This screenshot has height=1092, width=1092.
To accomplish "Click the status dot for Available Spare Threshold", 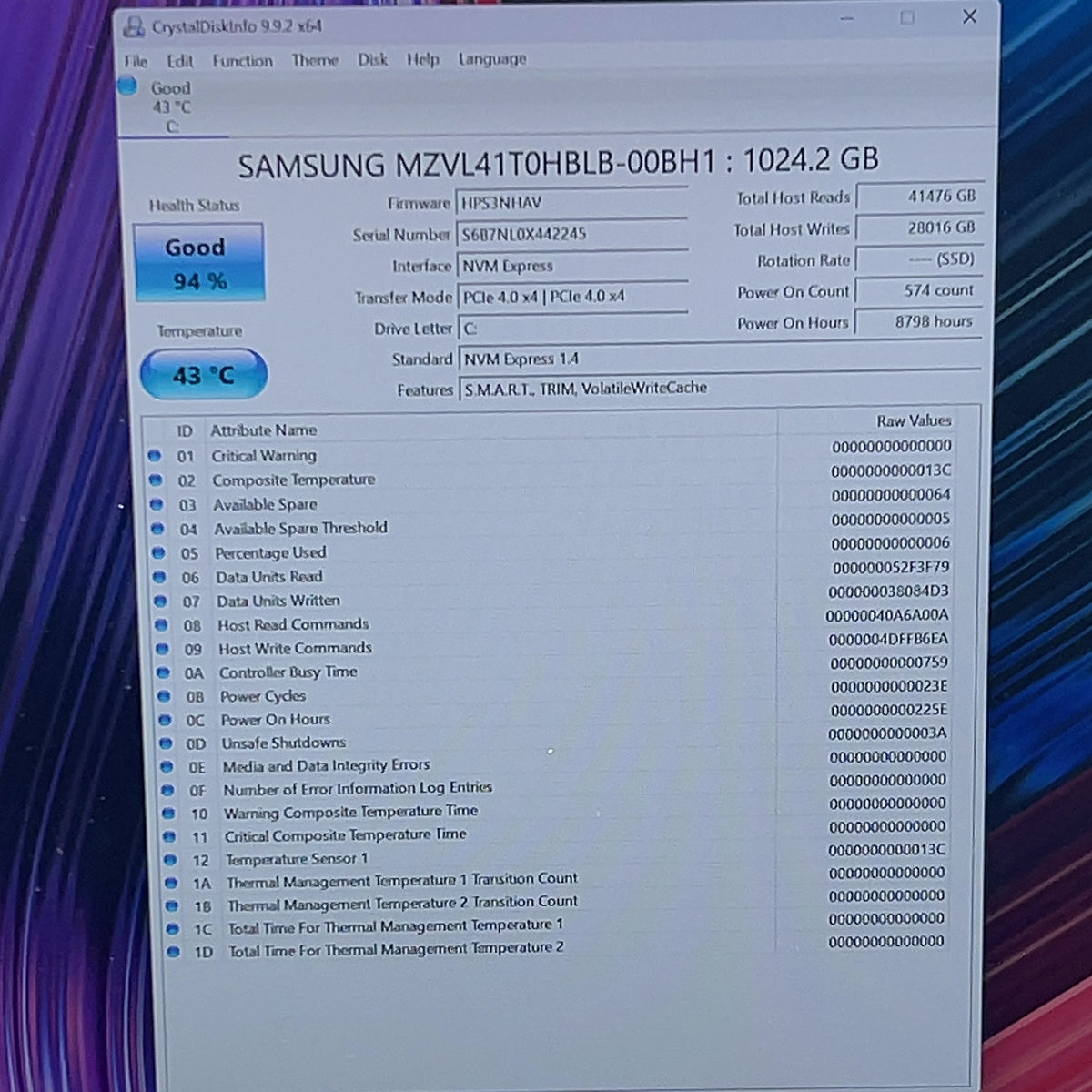I will (157, 529).
